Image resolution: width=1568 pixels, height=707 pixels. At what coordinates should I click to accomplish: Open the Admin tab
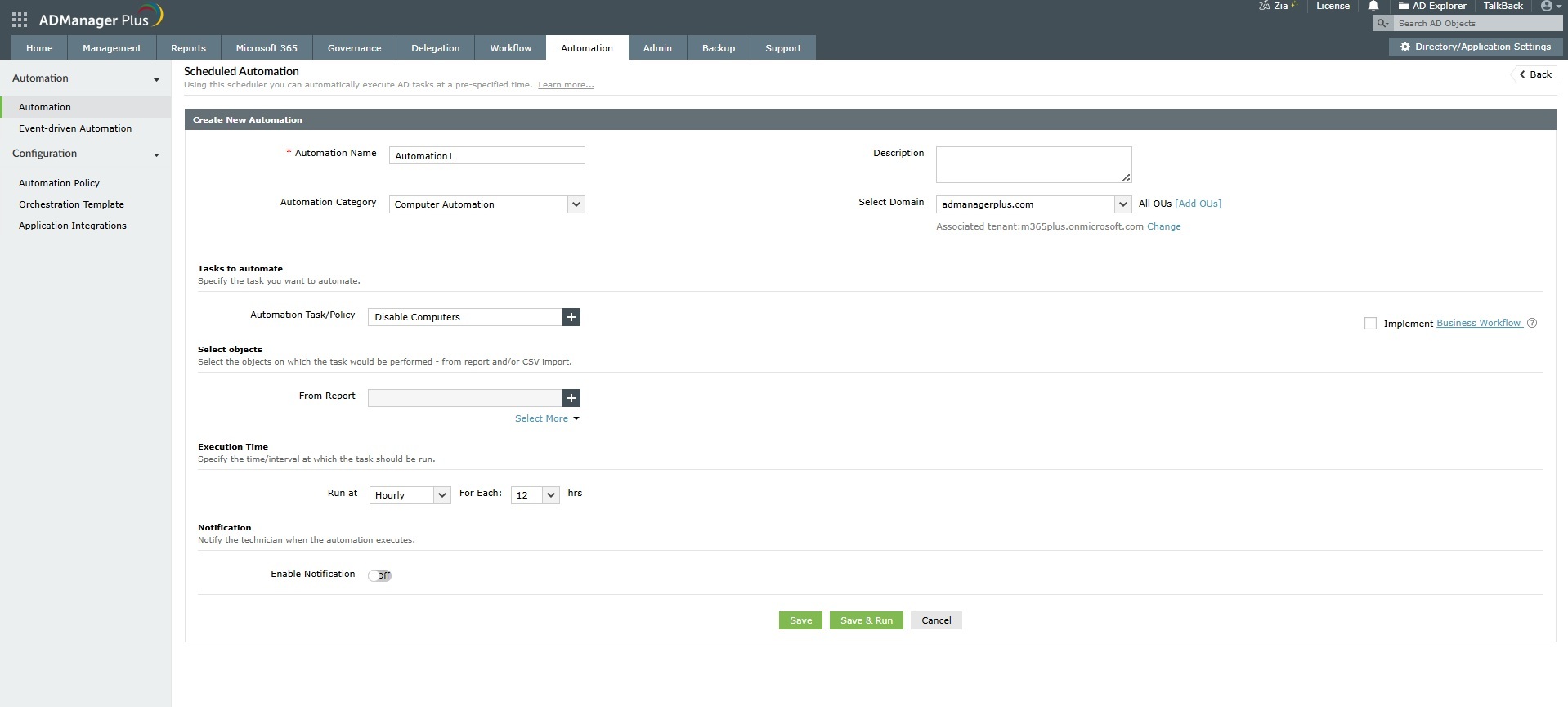[657, 48]
